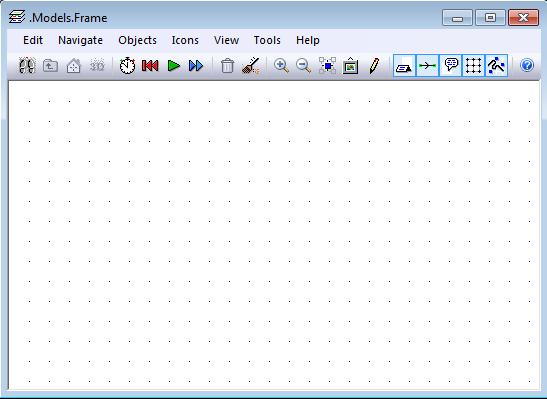Open the Event Controller stopwatch icon
This screenshot has height=399, width=547.
pos(127,66)
